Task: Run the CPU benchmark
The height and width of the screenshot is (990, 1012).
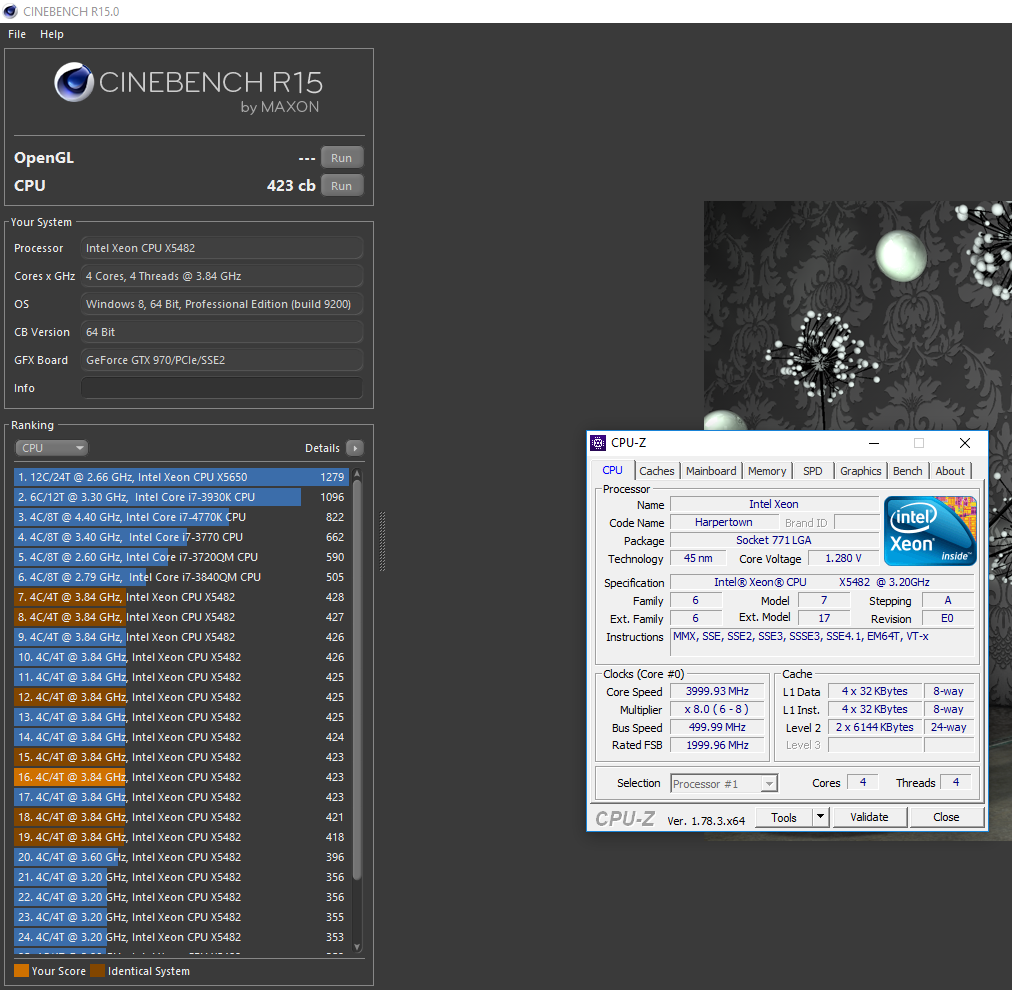Action: [x=341, y=186]
